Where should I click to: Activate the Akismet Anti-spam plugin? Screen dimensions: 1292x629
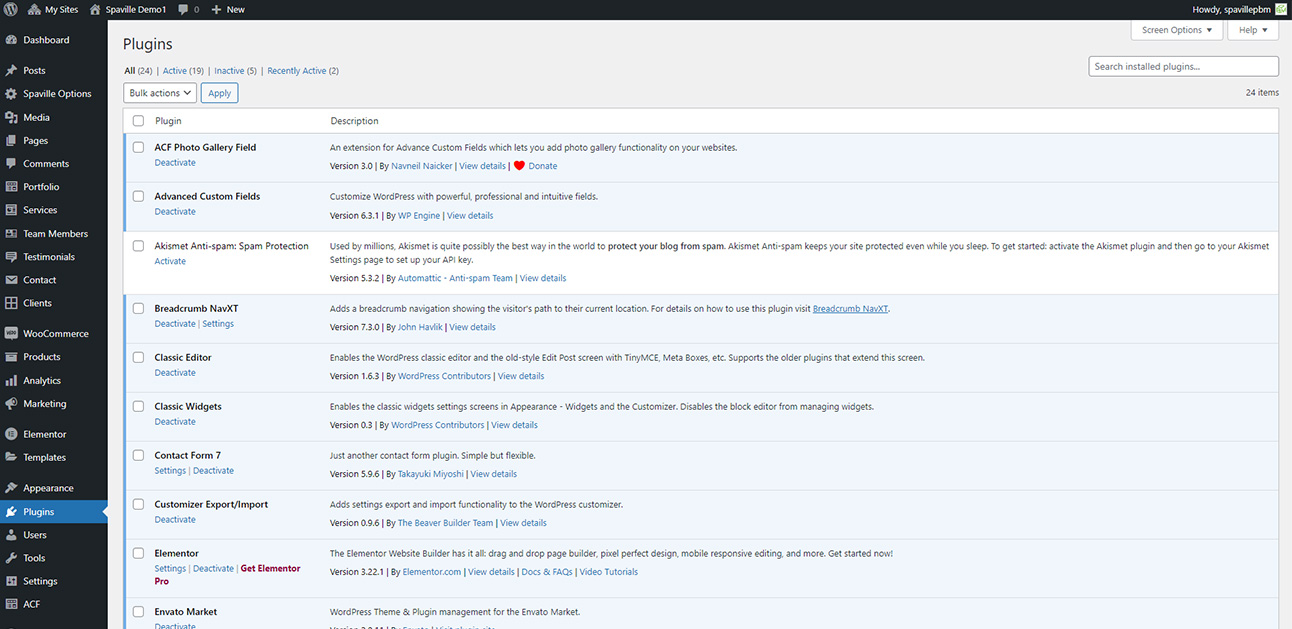[170, 261]
